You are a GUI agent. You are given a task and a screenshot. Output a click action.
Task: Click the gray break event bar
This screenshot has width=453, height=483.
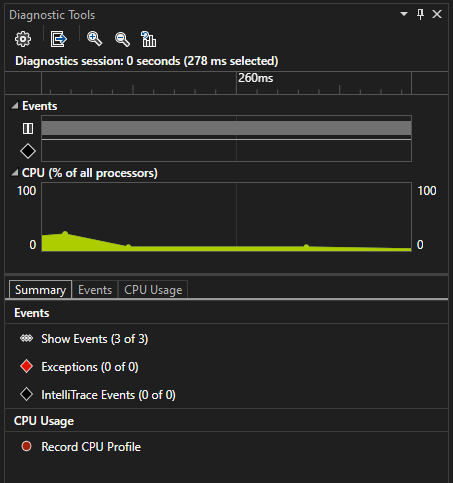(x=226, y=128)
